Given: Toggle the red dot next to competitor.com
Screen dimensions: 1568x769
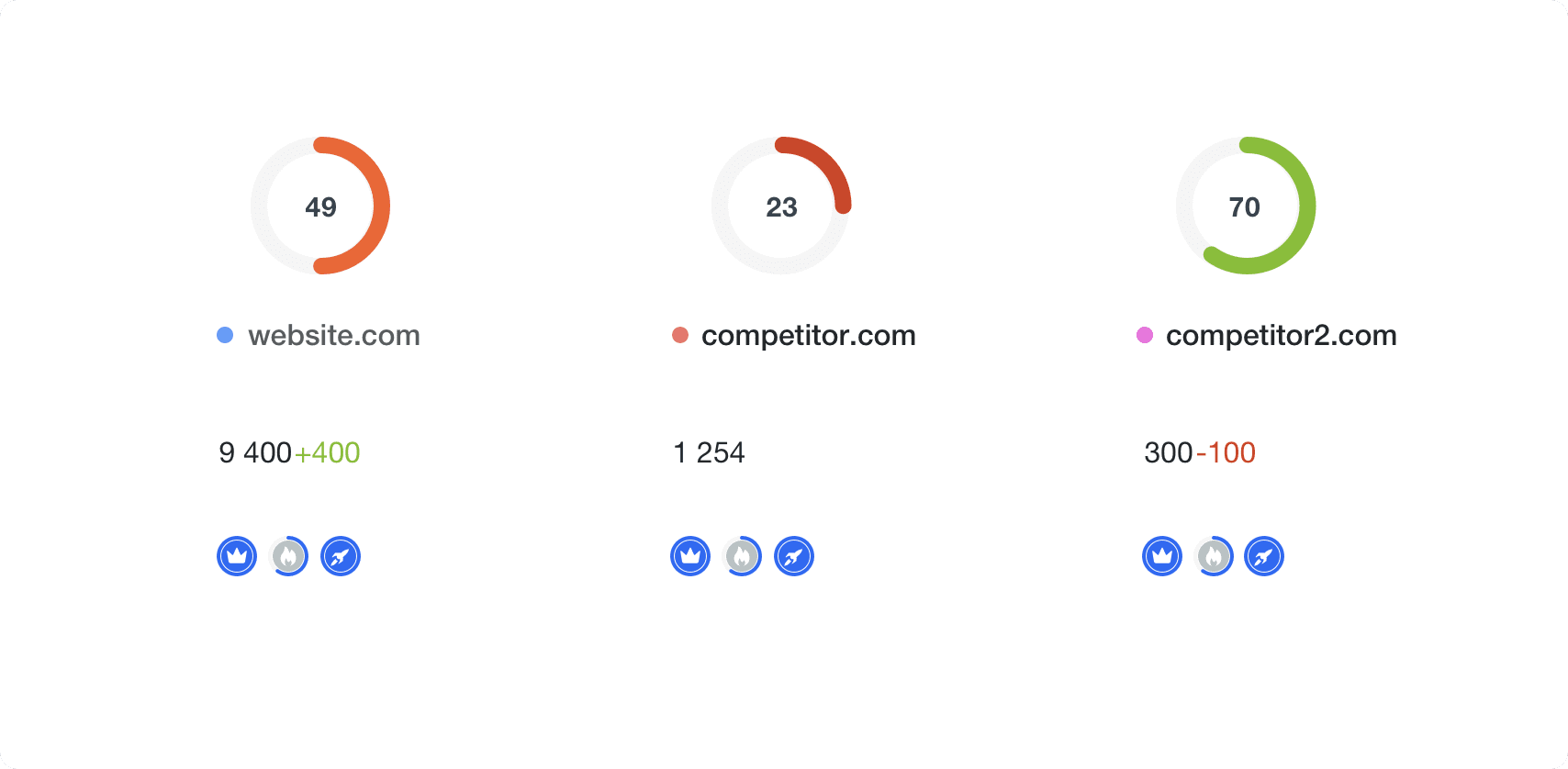Looking at the screenshot, I should coord(679,335).
